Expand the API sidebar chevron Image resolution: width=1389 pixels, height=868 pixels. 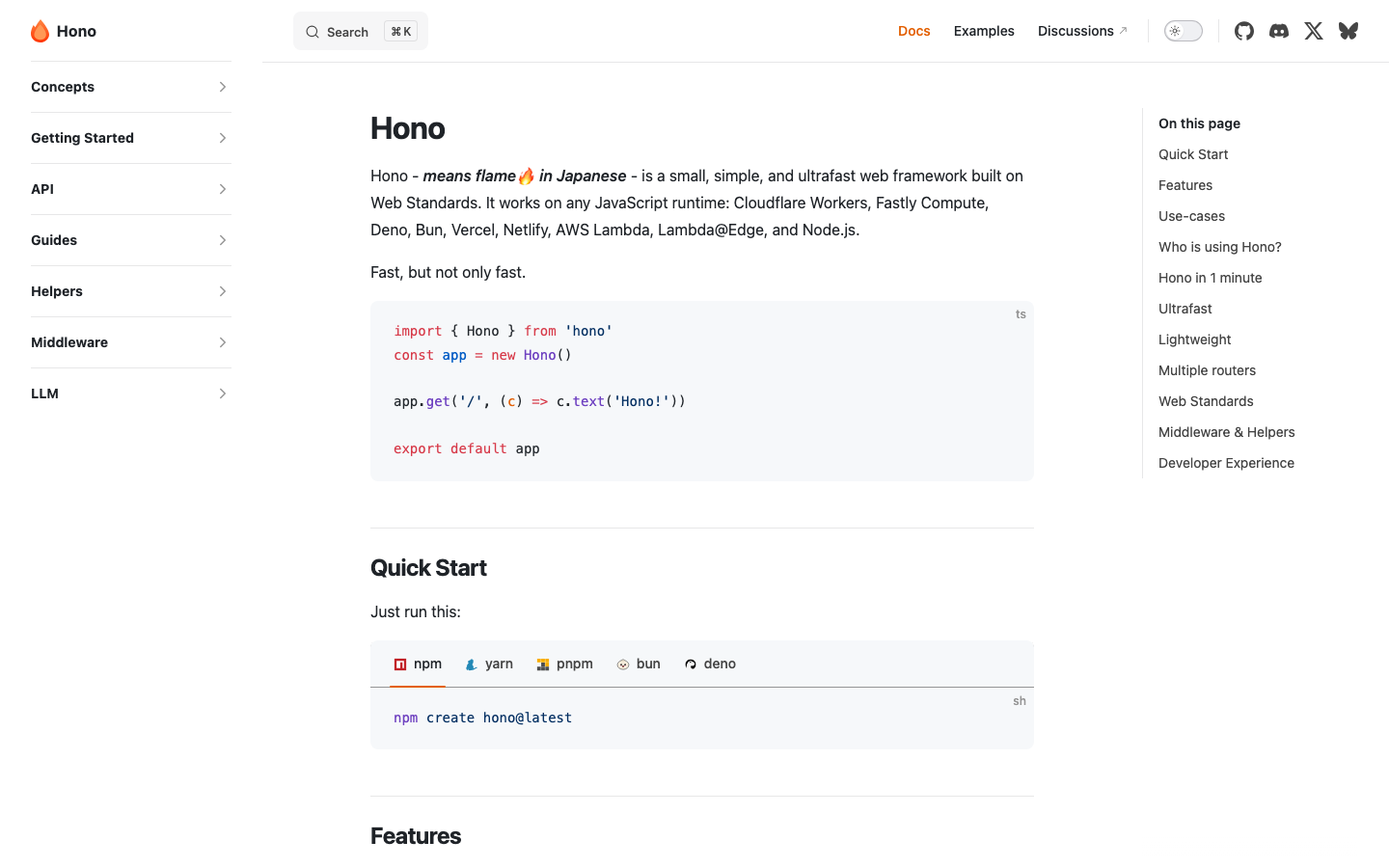[223, 189]
